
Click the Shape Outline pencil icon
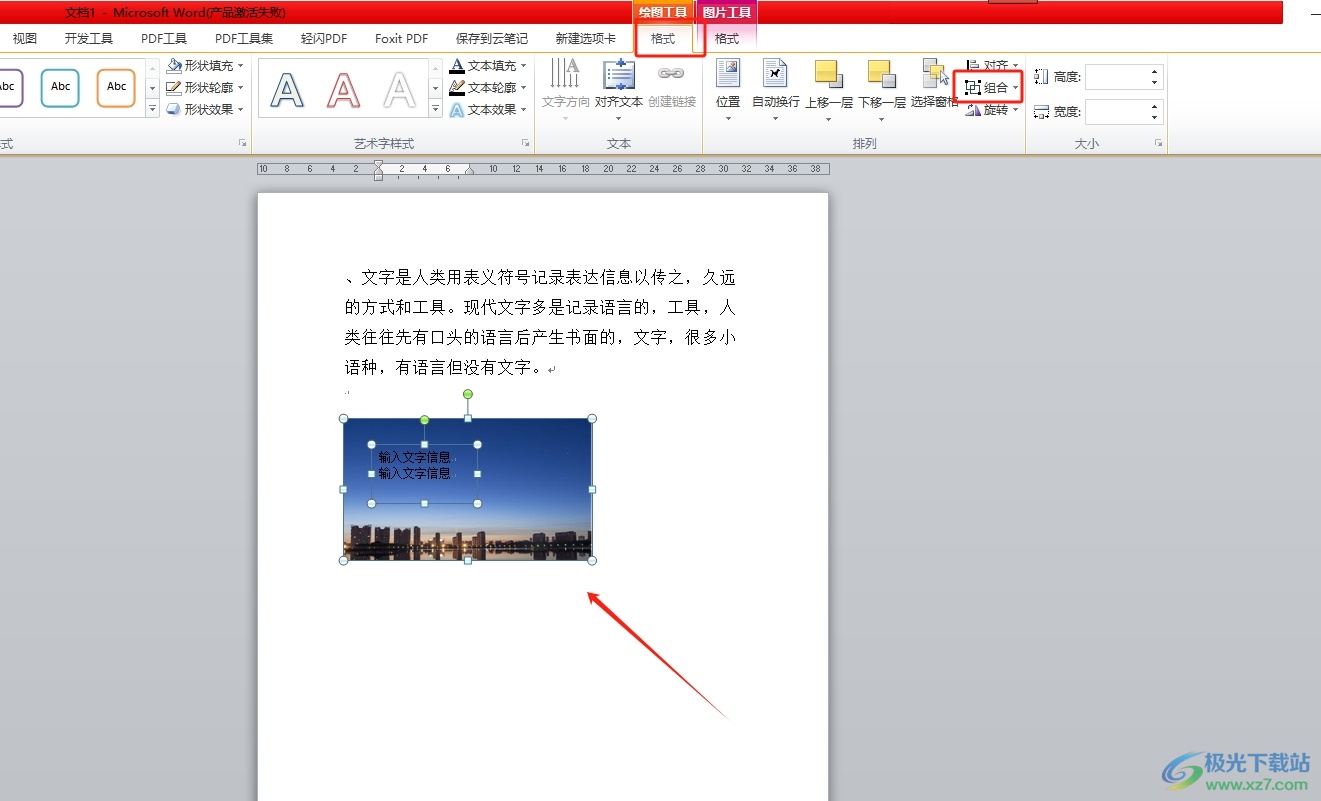click(x=174, y=88)
